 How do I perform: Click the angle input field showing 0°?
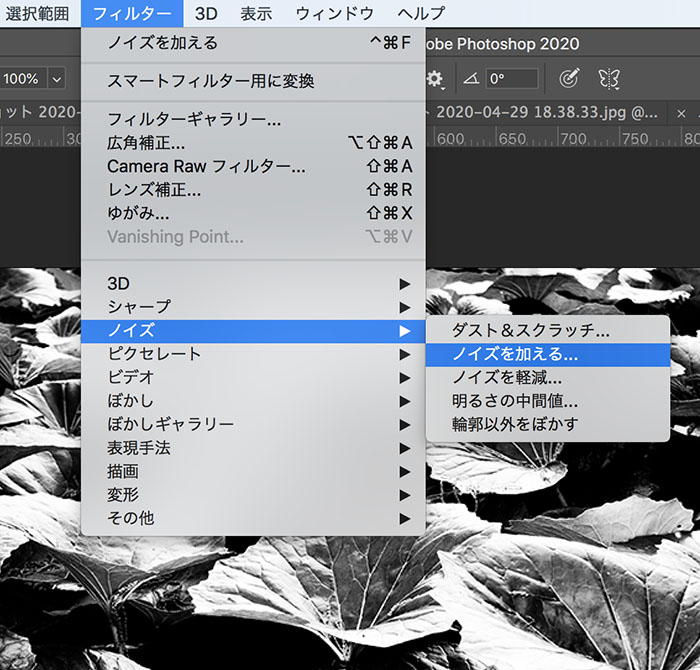512,79
